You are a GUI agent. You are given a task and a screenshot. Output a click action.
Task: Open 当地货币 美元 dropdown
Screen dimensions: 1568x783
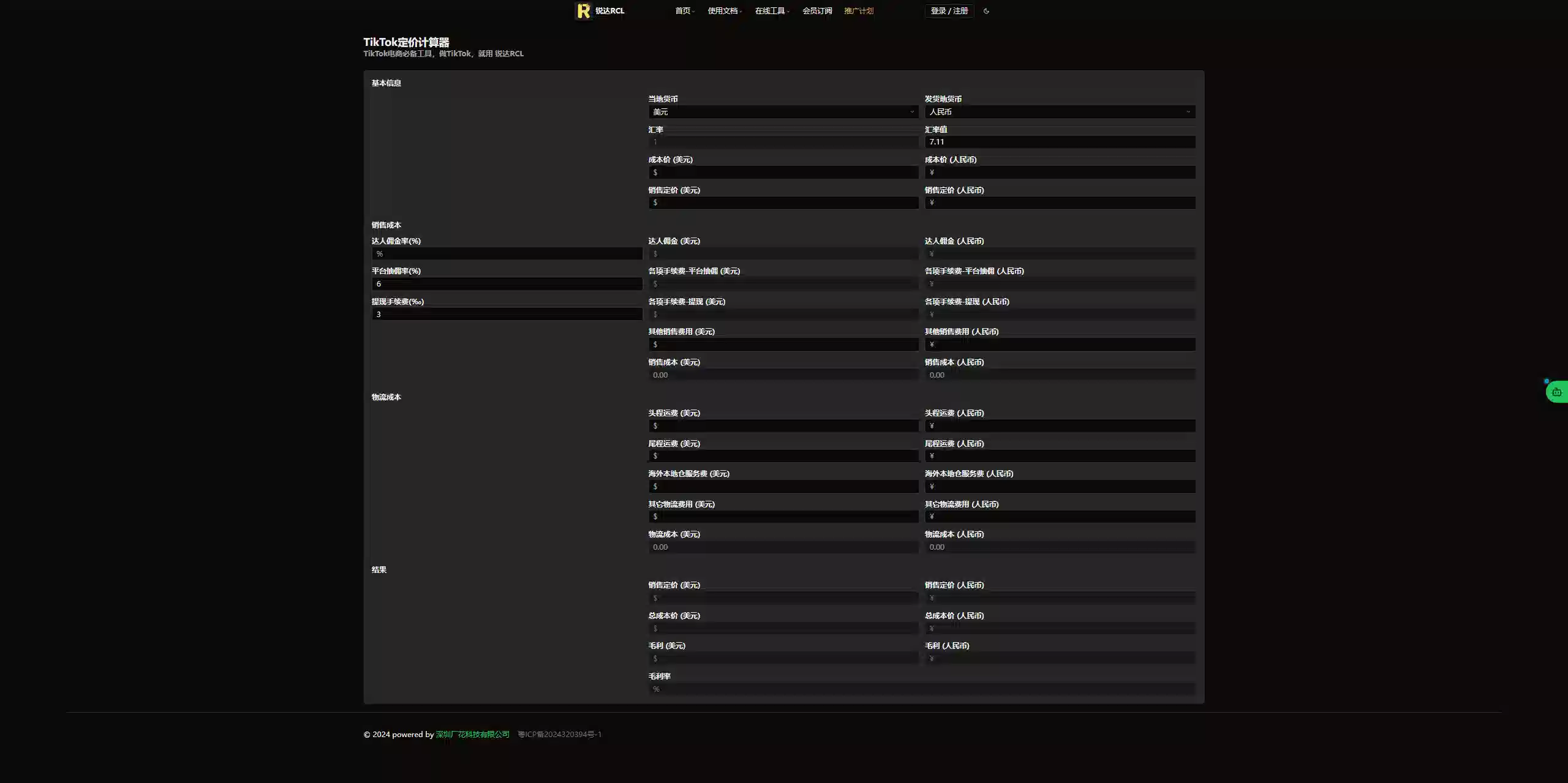pos(783,112)
